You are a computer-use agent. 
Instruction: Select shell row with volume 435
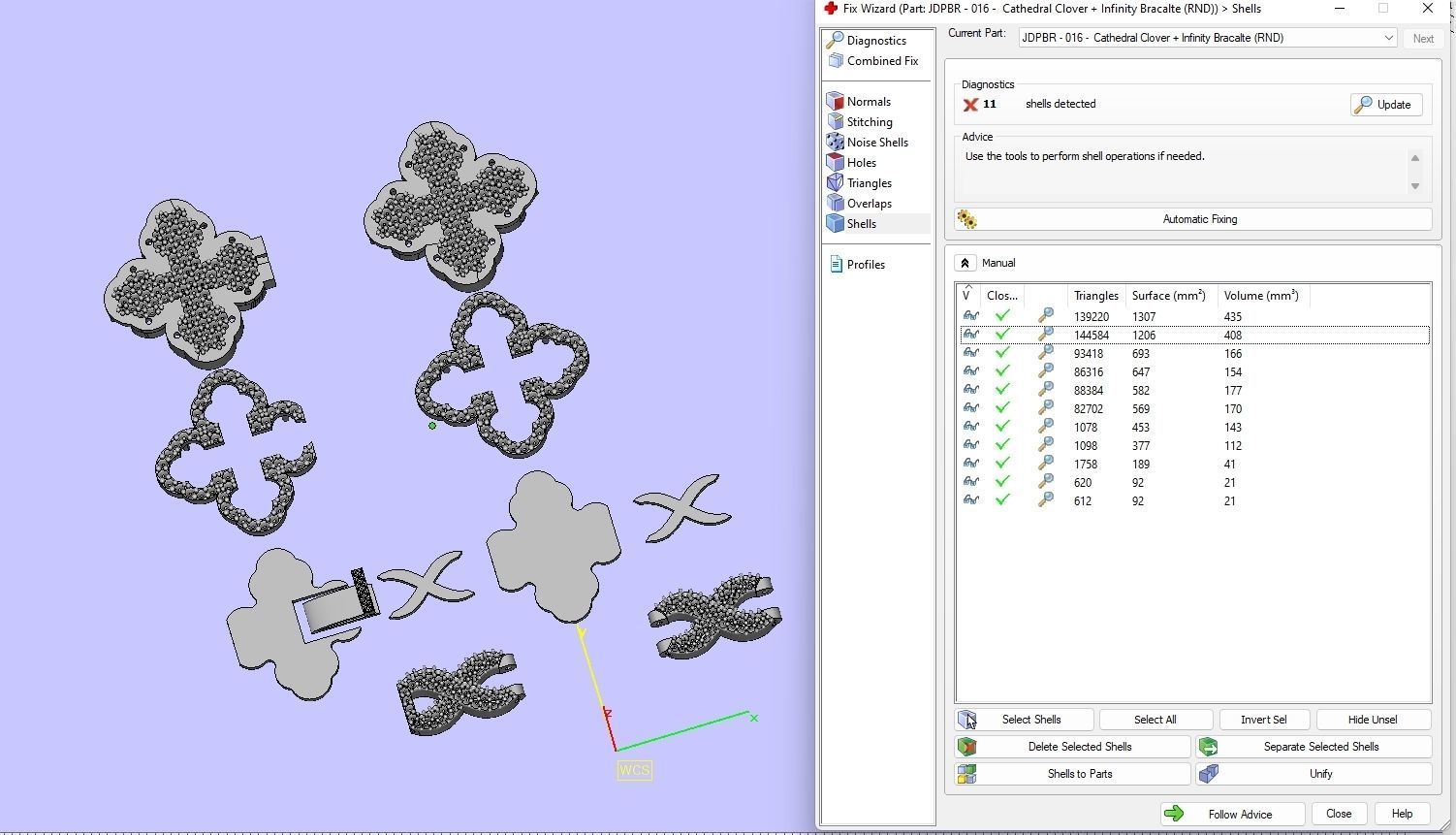pos(1193,316)
